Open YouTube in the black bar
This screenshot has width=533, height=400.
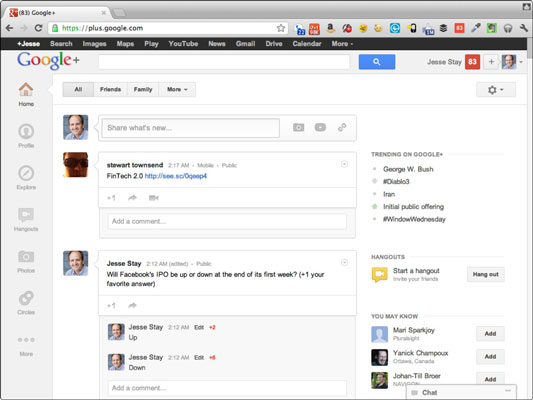coord(183,44)
